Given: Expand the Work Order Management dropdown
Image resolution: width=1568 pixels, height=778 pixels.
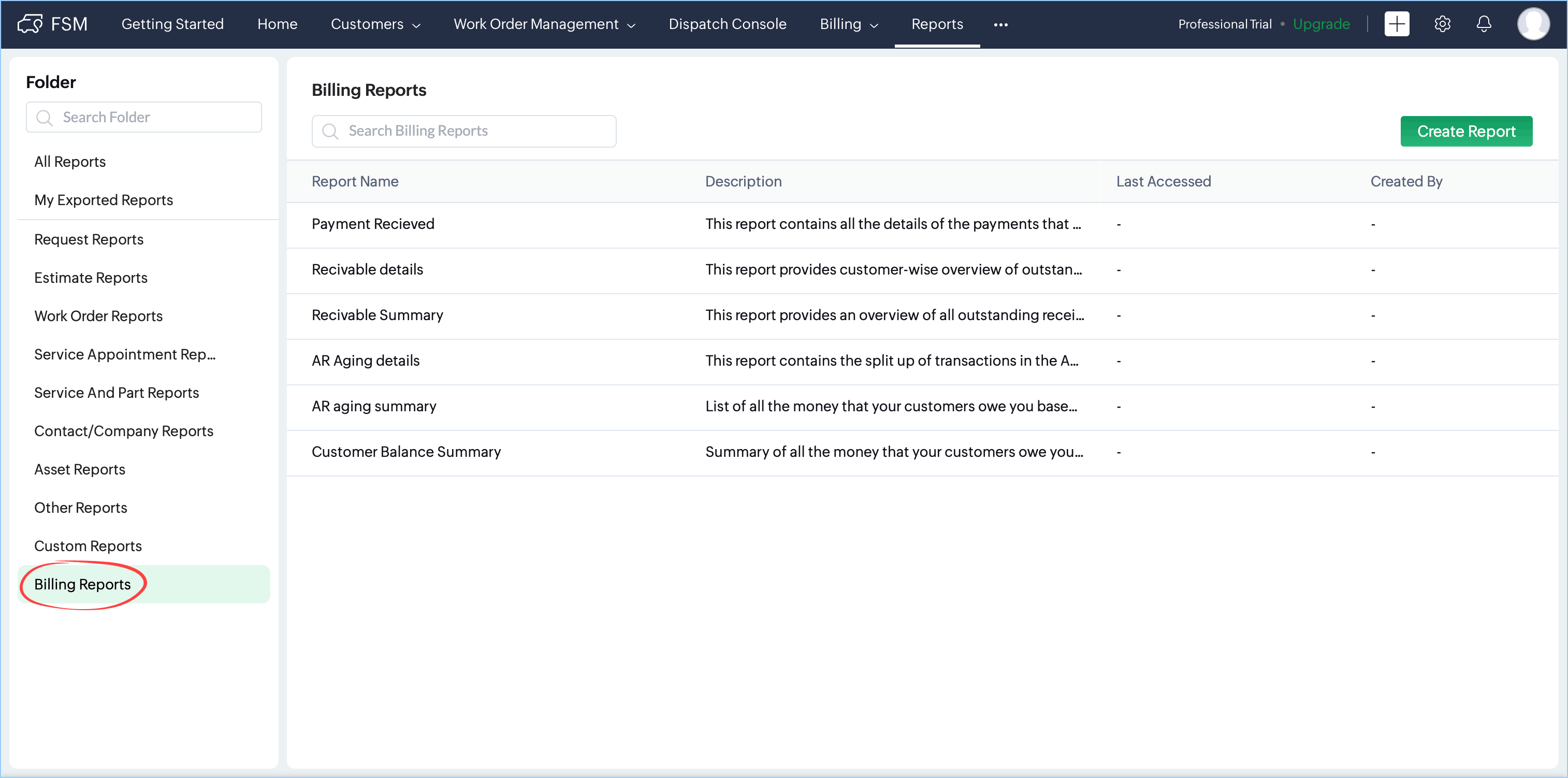Looking at the screenshot, I should tap(544, 24).
